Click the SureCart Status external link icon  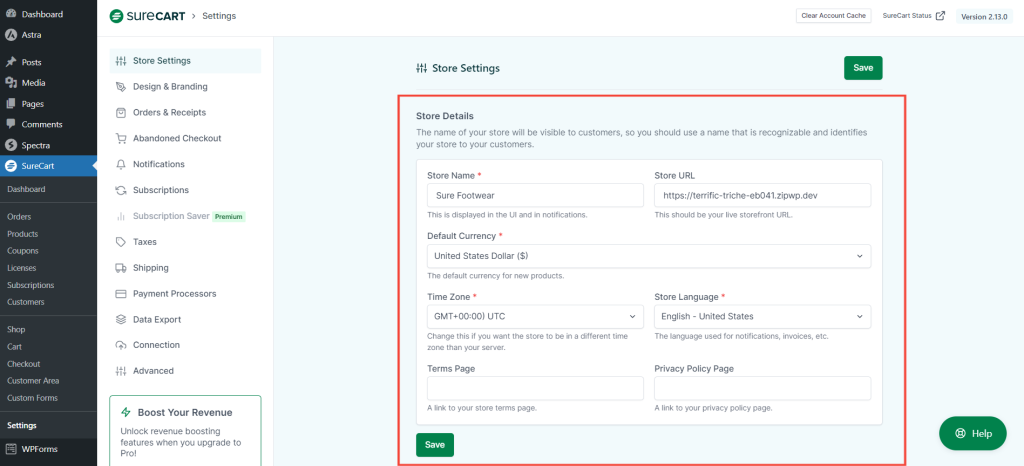[940, 16]
